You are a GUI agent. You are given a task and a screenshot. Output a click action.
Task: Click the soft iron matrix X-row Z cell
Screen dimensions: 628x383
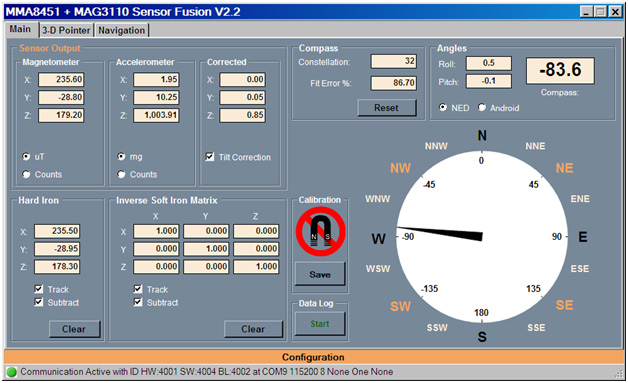click(256, 231)
